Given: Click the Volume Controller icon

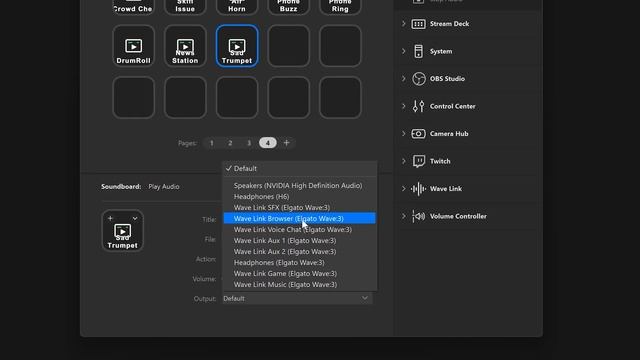Looking at the screenshot, I should click(418, 216).
